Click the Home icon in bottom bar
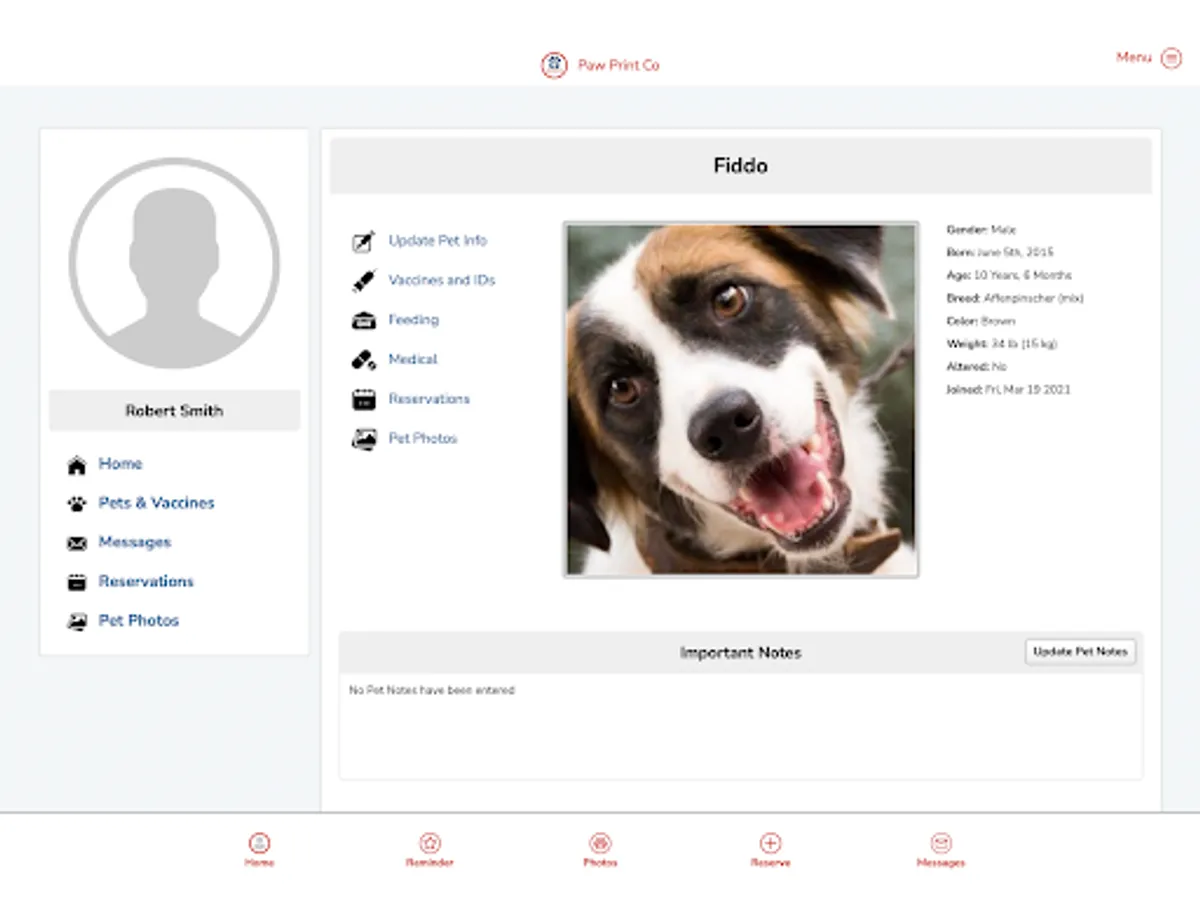The width and height of the screenshot is (1200, 900). 259,845
